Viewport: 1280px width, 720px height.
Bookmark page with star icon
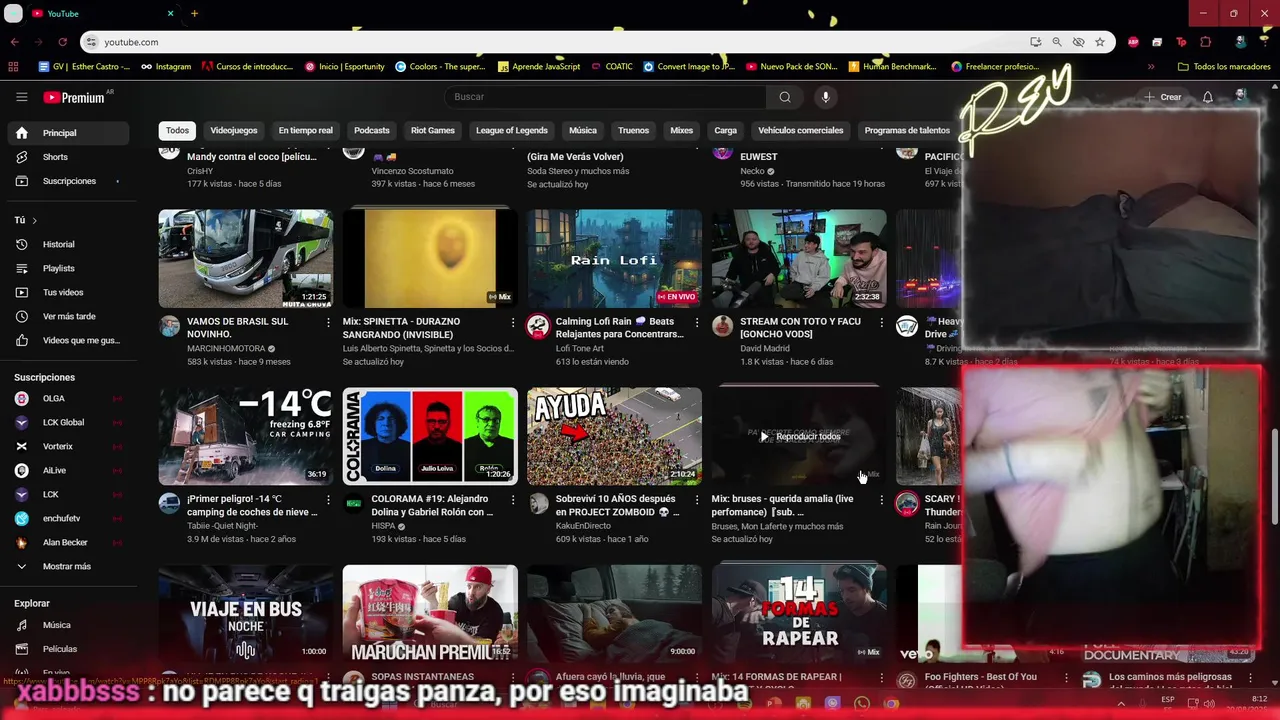pyautogui.click(x=1100, y=42)
